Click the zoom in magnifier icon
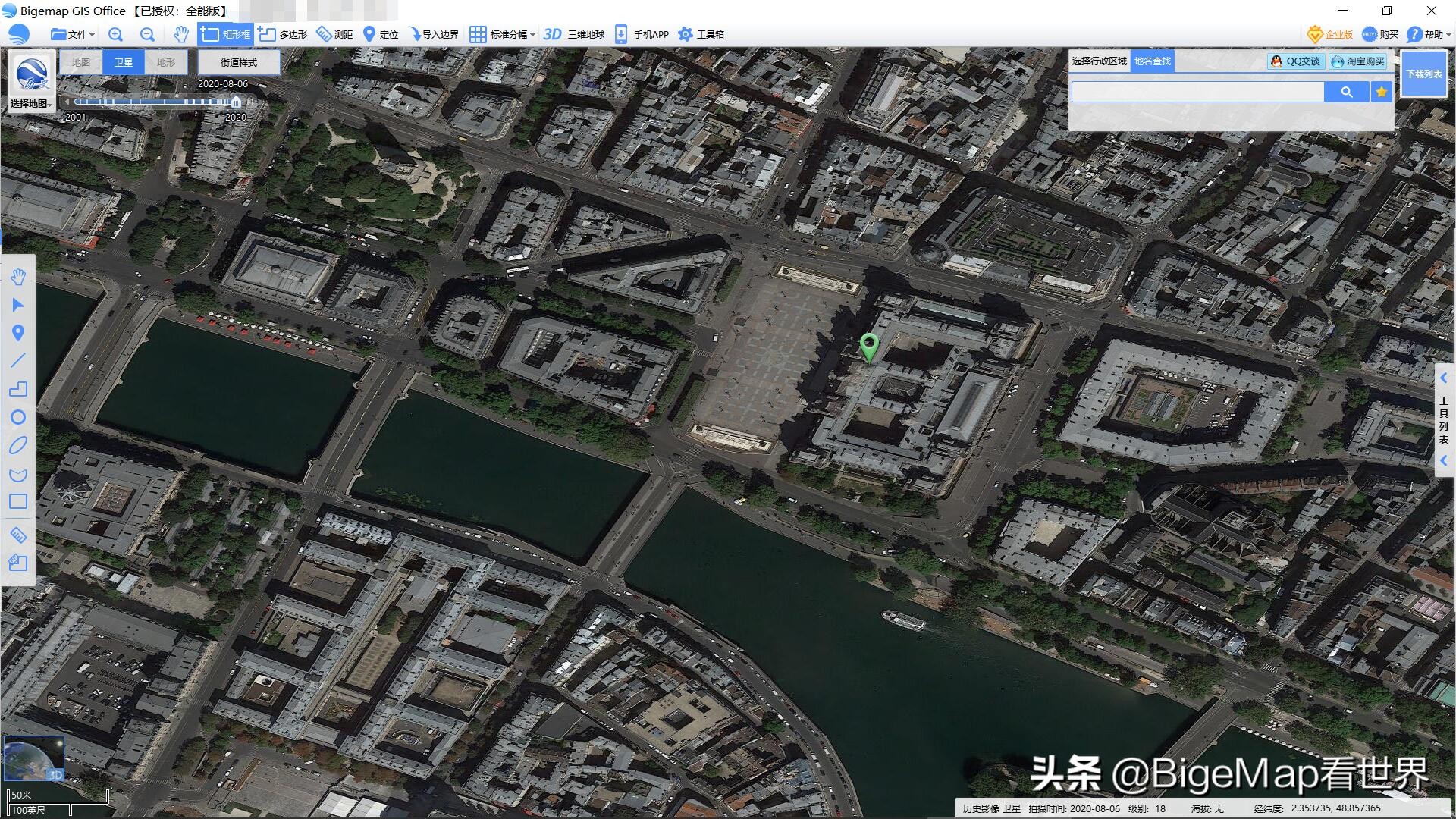Image resolution: width=1456 pixels, height=819 pixels. click(115, 34)
